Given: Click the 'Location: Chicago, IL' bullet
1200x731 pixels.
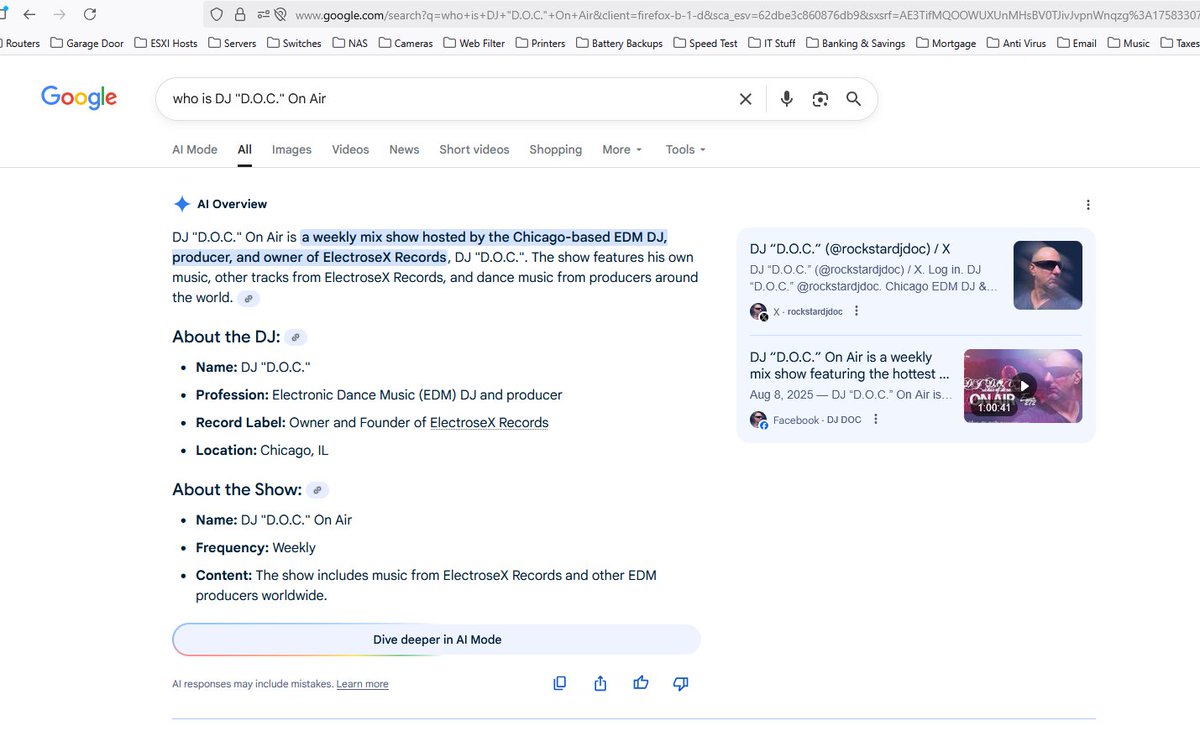Looking at the screenshot, I should (262, 450).
